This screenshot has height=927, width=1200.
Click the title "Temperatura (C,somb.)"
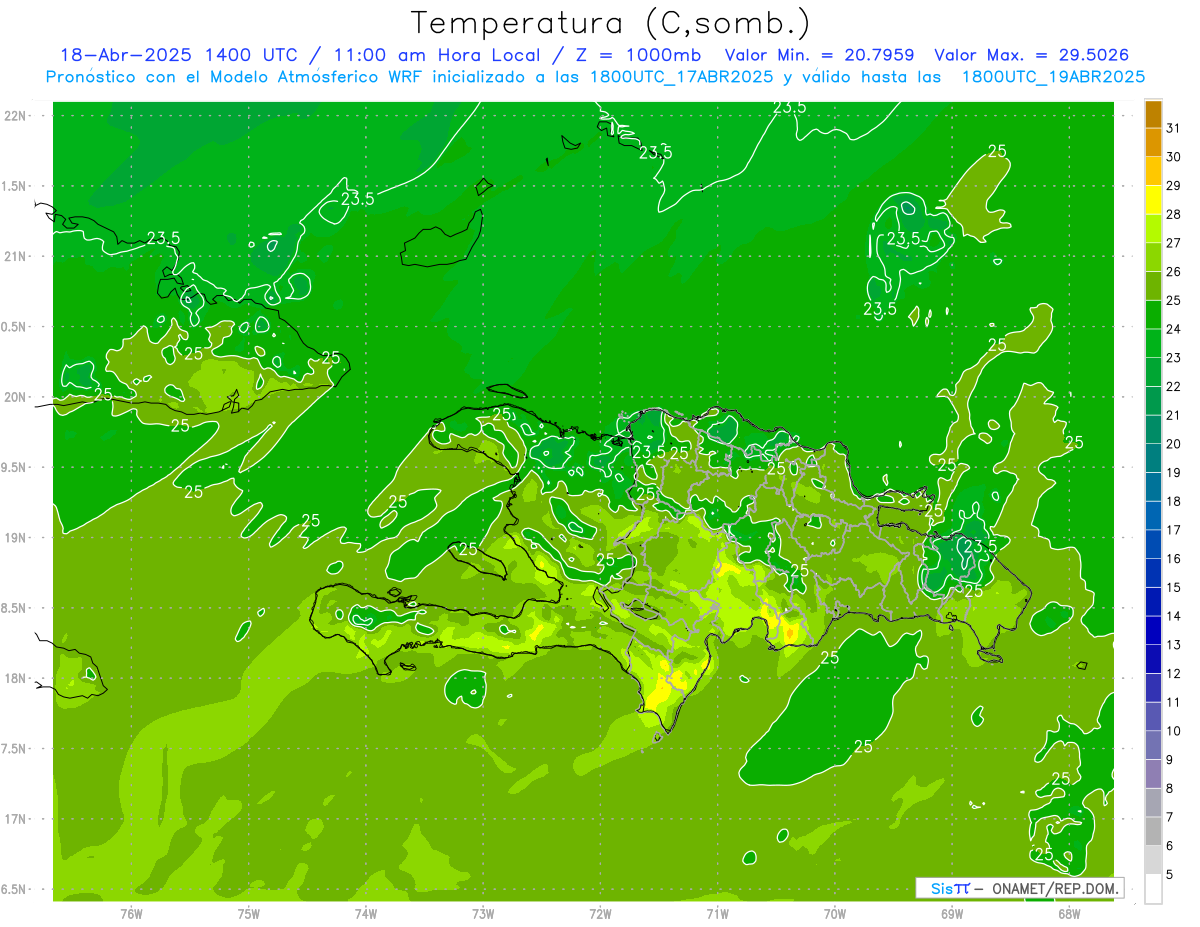click(x=609, y=23)
